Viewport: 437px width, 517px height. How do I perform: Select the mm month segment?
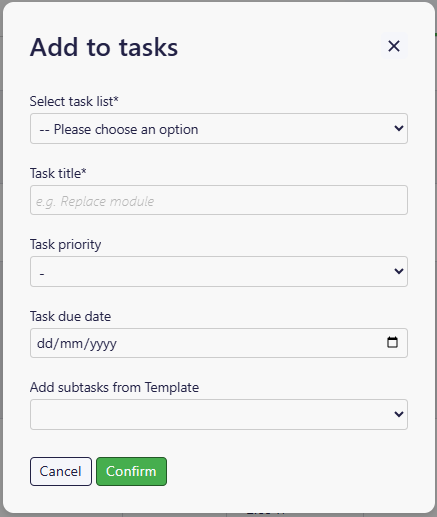[71, 343]
